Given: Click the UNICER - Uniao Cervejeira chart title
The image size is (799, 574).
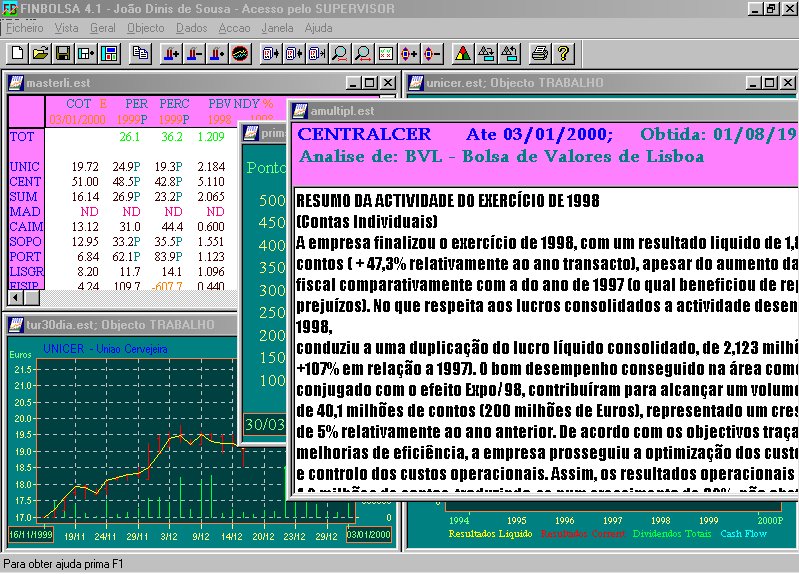Looking at the screenshot, I should pos(105,349).
